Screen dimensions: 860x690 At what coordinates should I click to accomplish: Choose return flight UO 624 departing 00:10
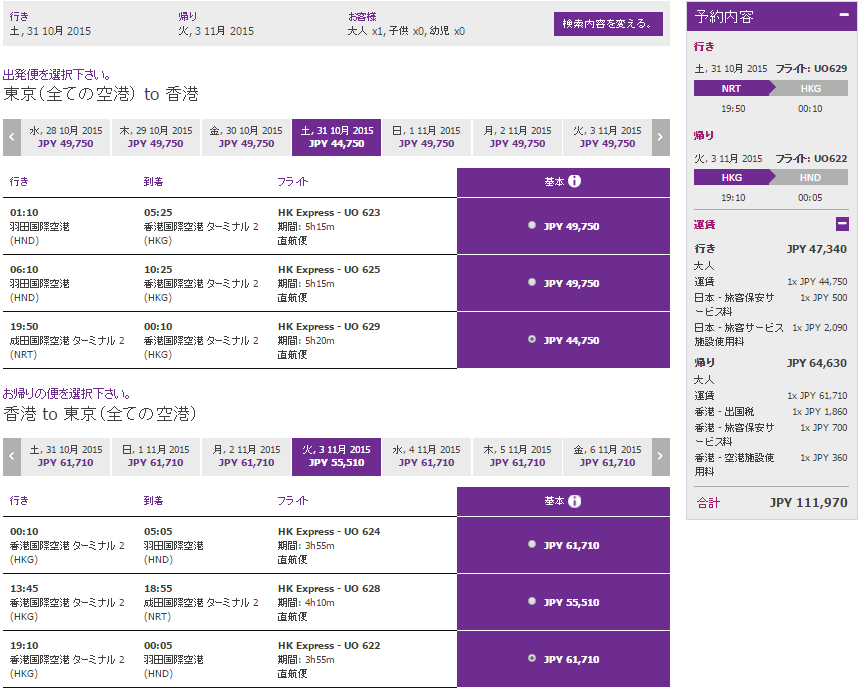pyautogui.click(x=532, y=545)
